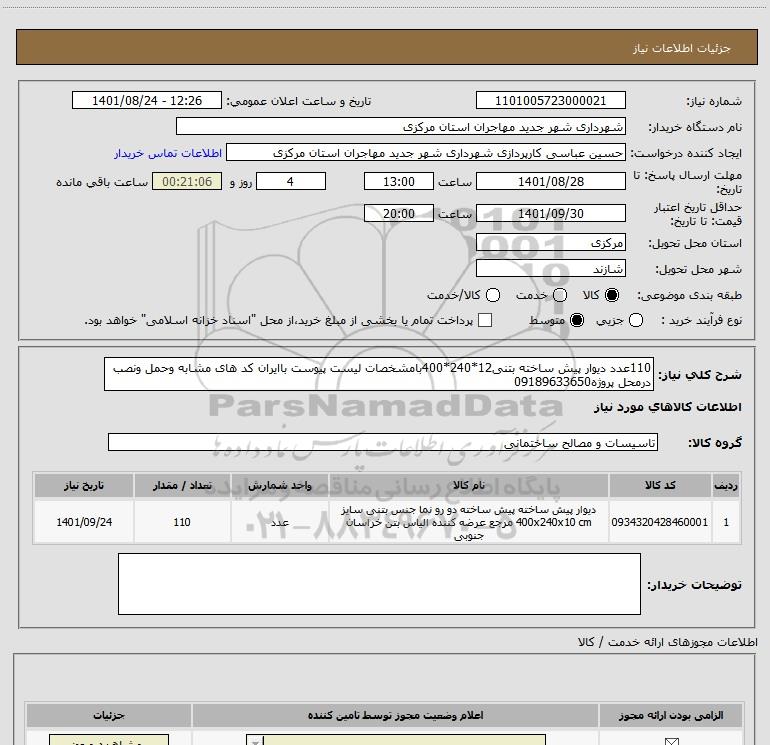770x745 pixels.
Task: Click the buyer organization name field
Action: click(401, 126)
